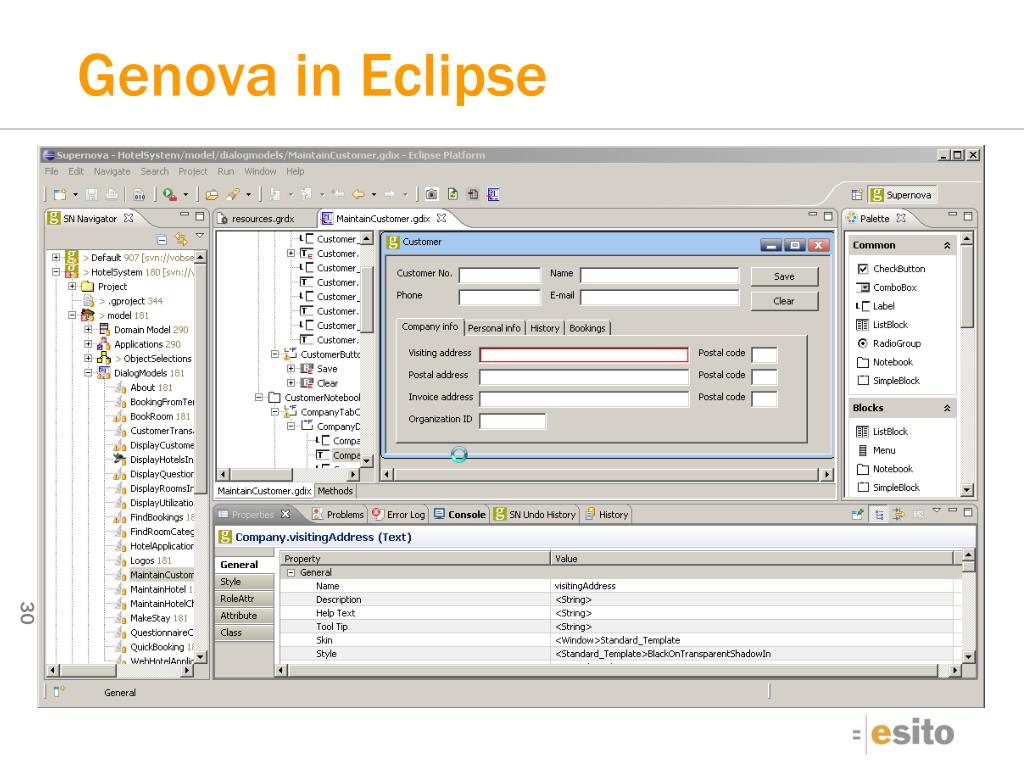Select MaintainCustomer in navigator tree
The image size is (1024, 768).
coord(161,575)
